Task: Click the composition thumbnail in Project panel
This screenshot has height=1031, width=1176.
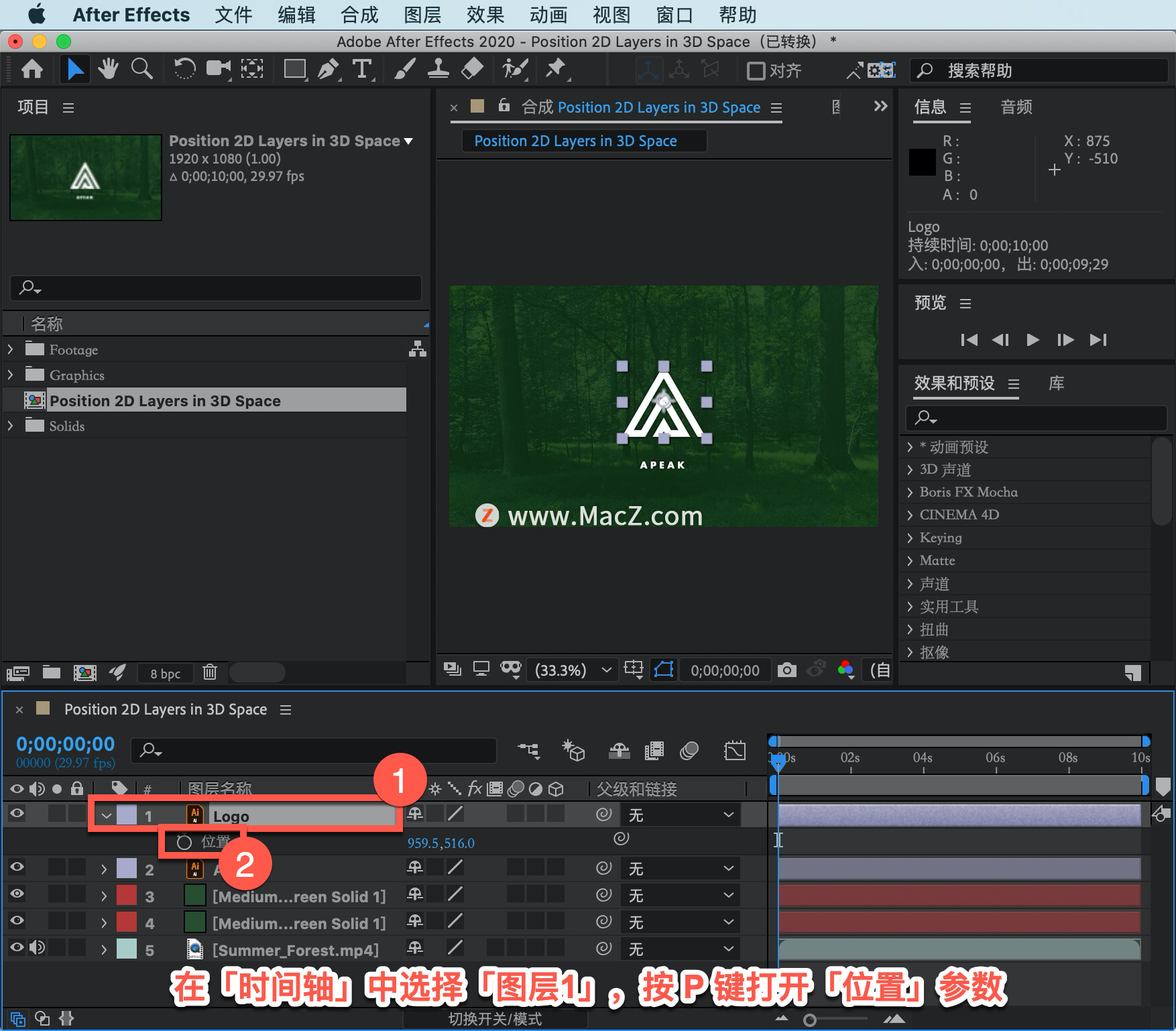Action: (86, 178)
